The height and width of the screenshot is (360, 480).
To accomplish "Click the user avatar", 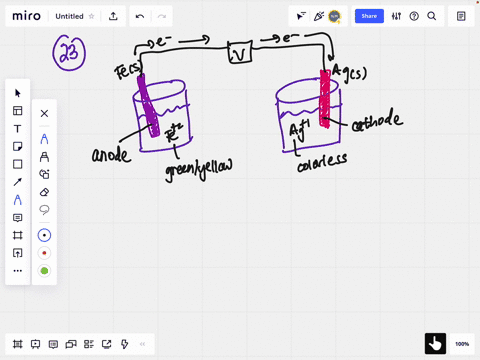I will tap(335, 16).
